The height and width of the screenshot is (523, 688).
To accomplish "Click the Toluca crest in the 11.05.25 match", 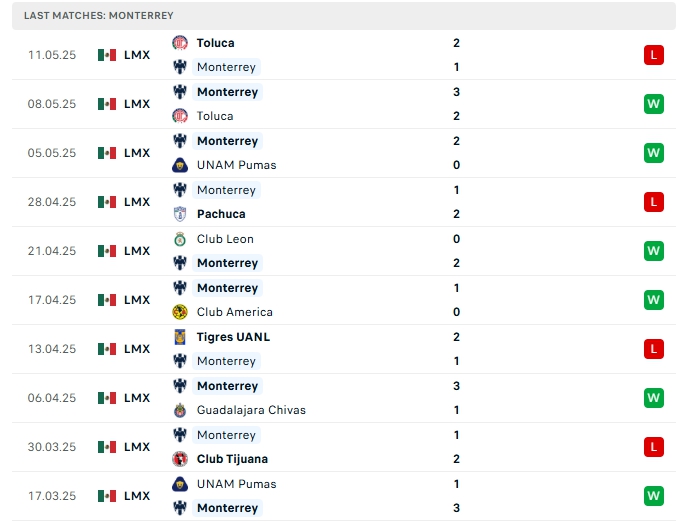I will [180, 43].
